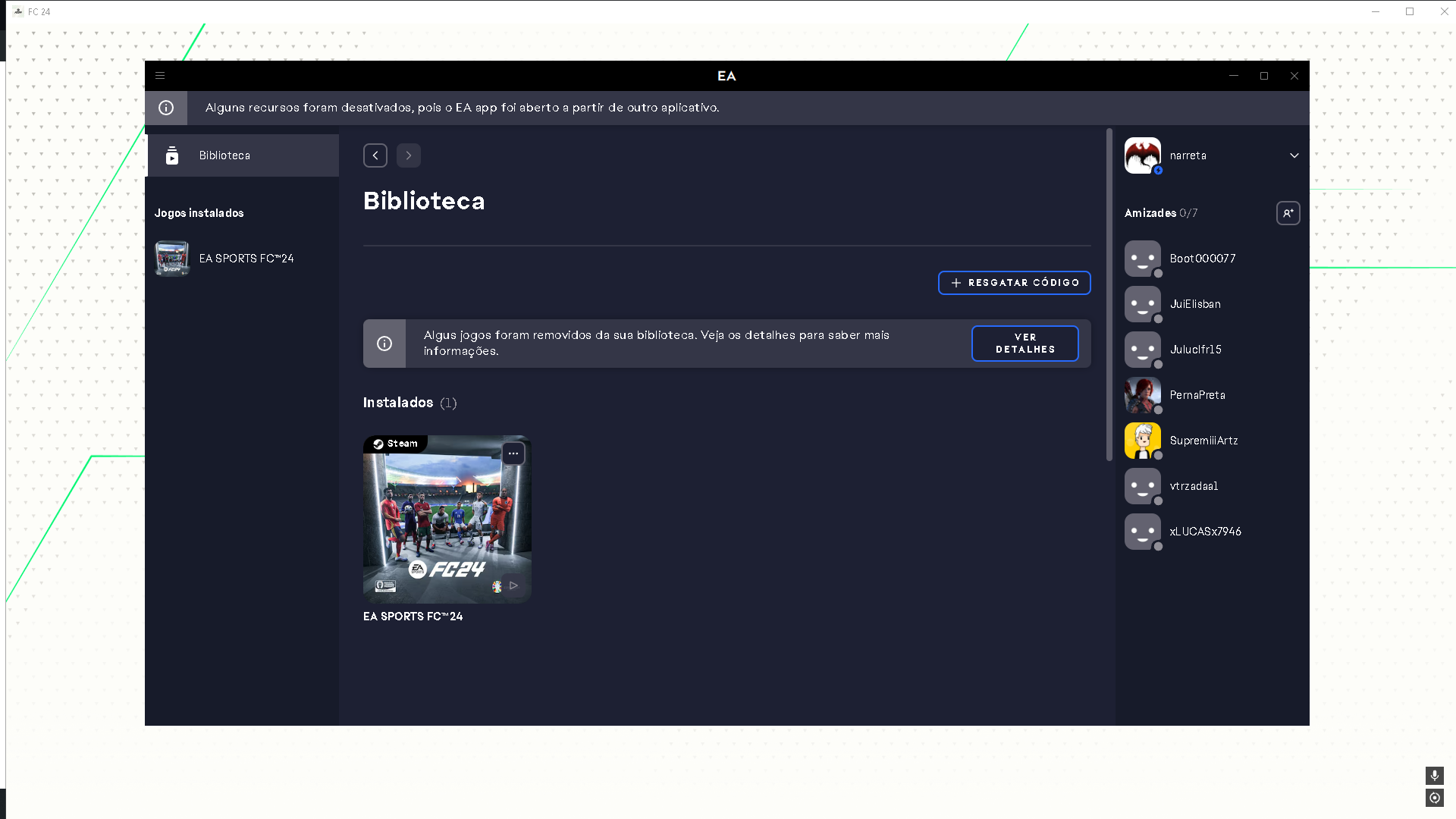Open friend PernaPreta's profile

click(1197, 395)
